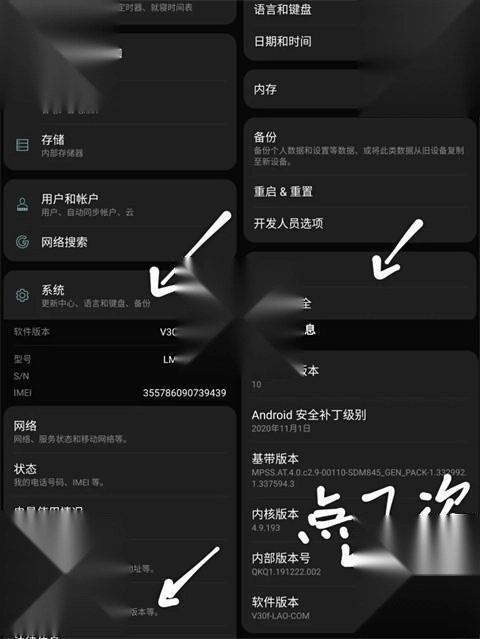
Task: Tap the search icon beside 网络搜索
Action: click(x=22, y=242)
